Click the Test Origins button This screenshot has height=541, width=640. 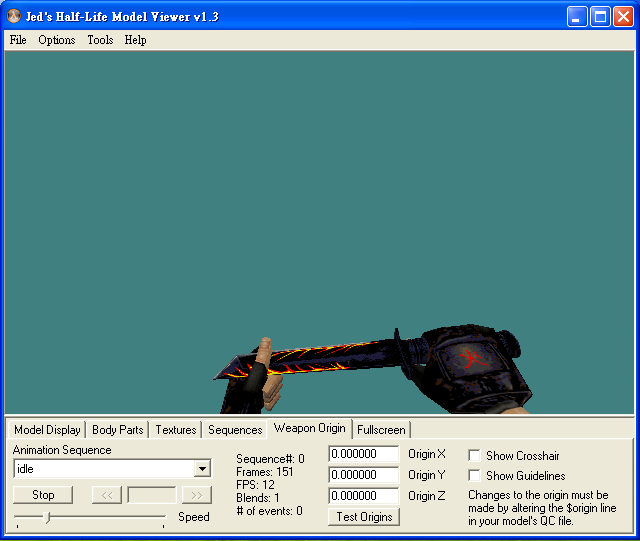click(364, 517)
